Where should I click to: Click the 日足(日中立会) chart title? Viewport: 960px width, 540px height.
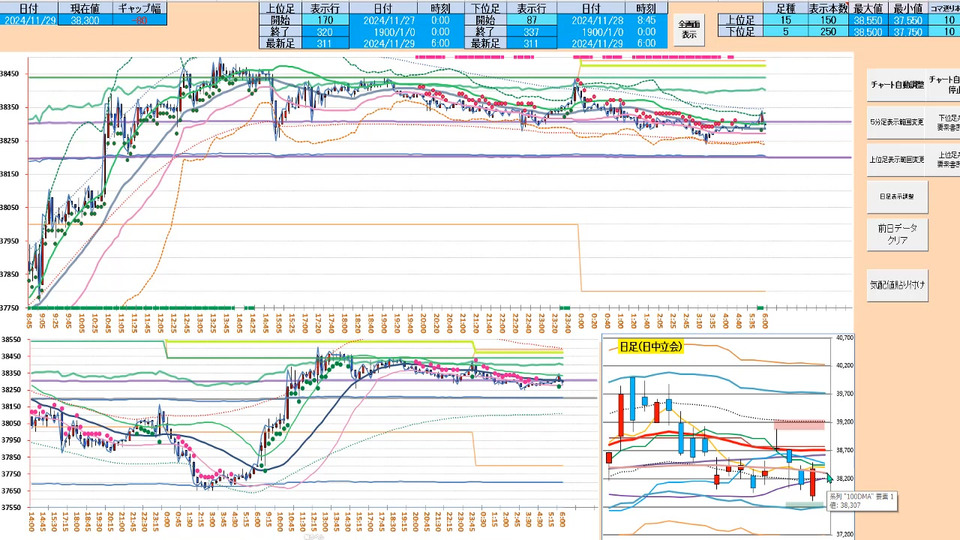pos(650,347)
